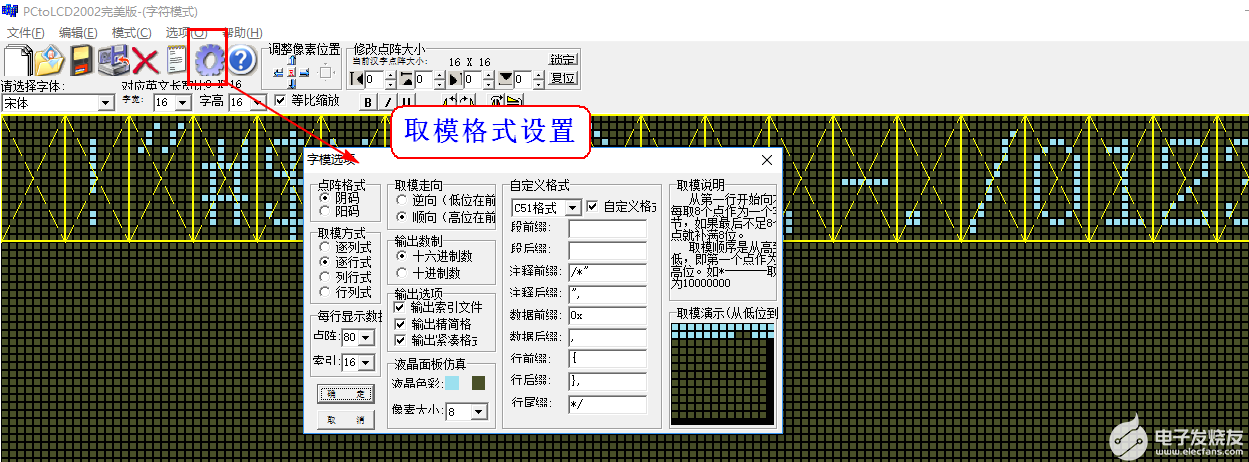Open the 帮助(H) menu

tap(242, 33)
